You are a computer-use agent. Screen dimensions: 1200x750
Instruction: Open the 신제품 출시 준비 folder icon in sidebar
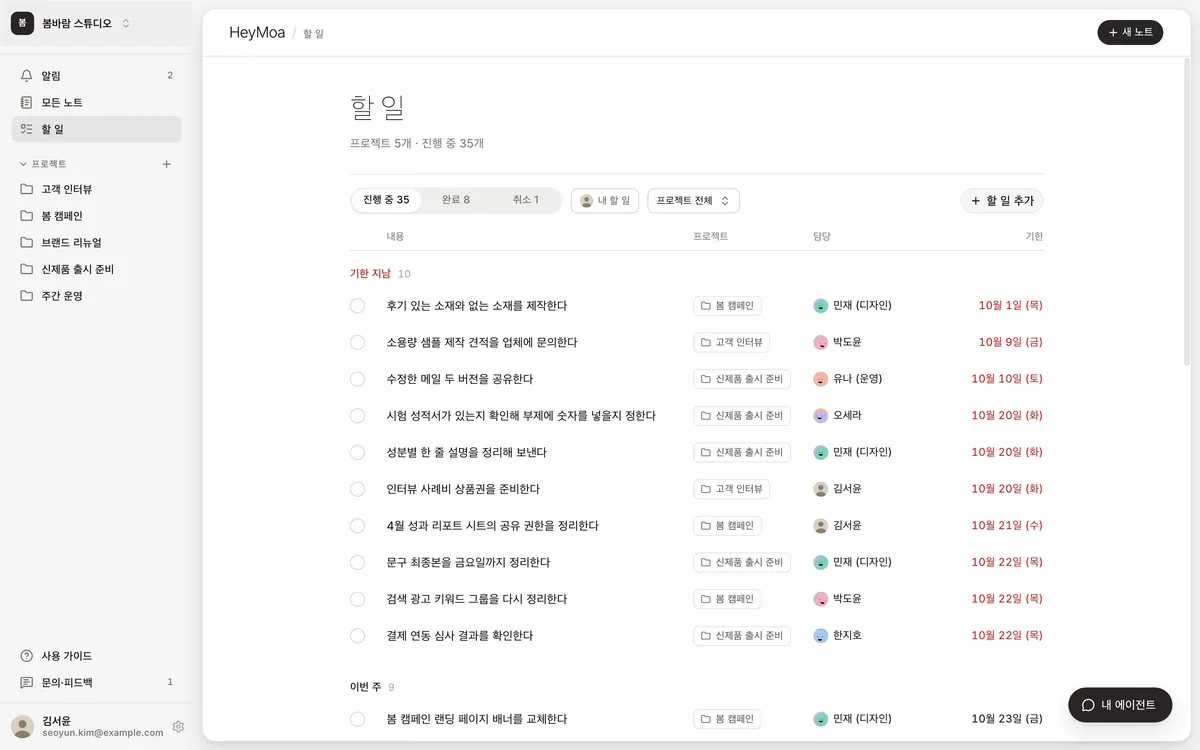pos(27,269)
